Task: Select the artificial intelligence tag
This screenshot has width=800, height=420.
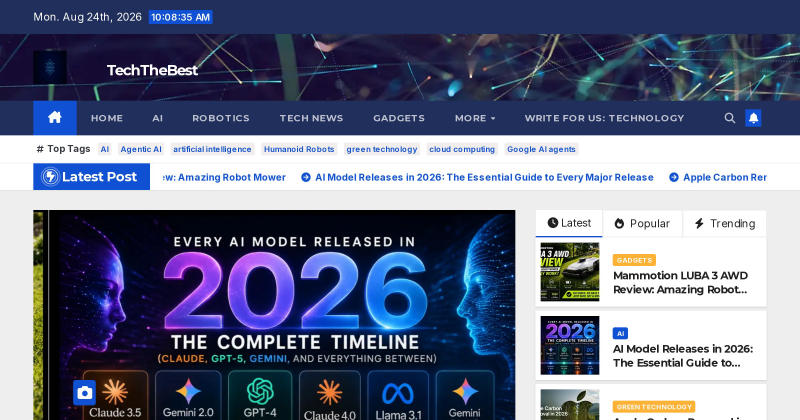Action: click(212, 149)
